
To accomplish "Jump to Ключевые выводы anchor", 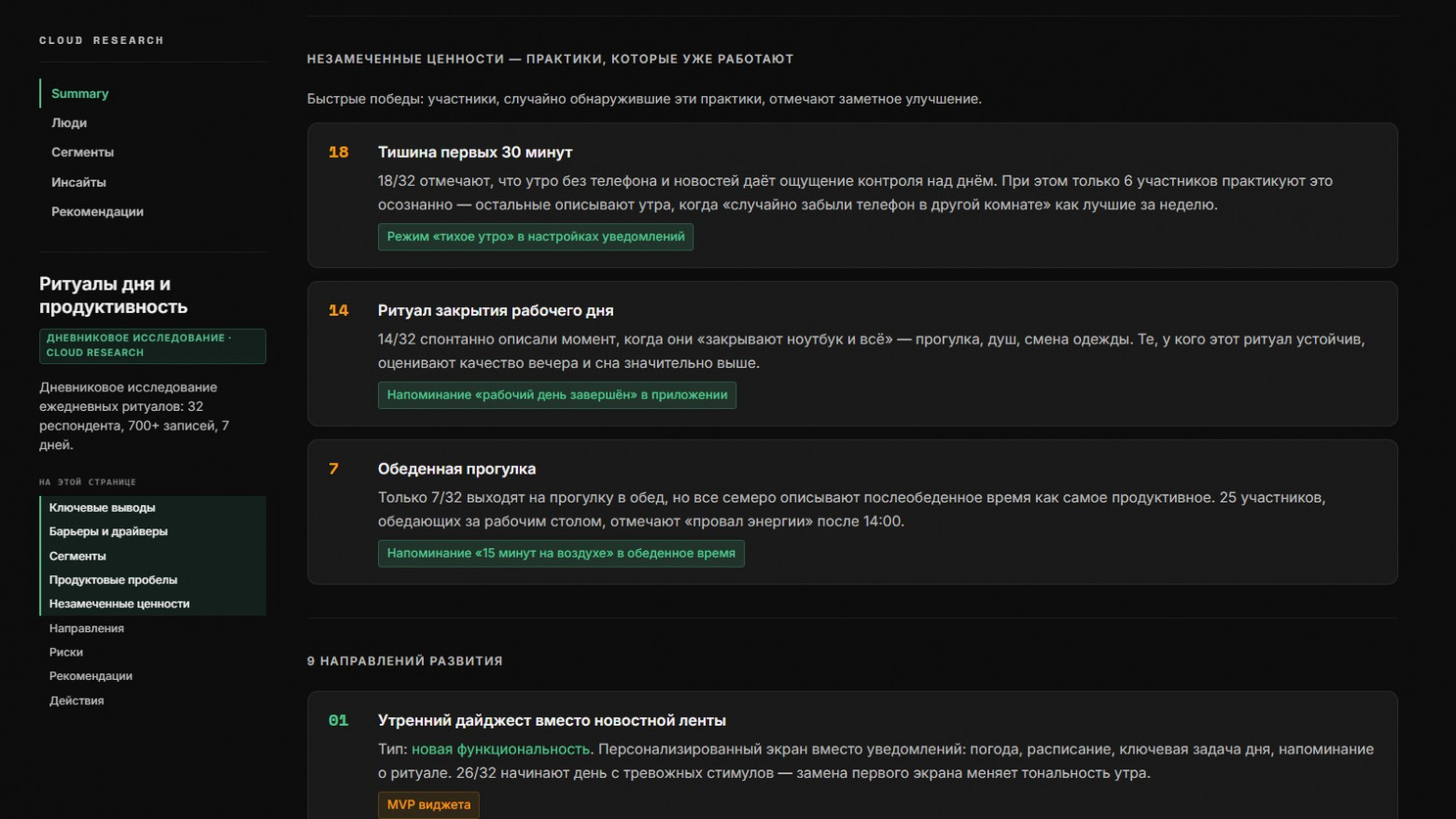I will click(102, 508).
